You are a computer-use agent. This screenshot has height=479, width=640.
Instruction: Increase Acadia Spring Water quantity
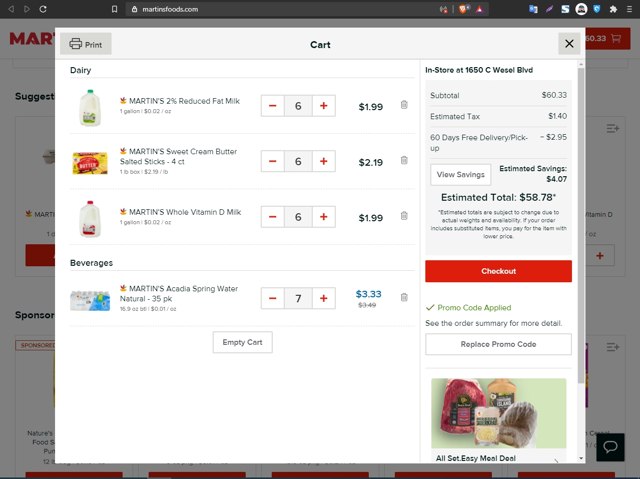pyautogui.click(x=324, y=298)
